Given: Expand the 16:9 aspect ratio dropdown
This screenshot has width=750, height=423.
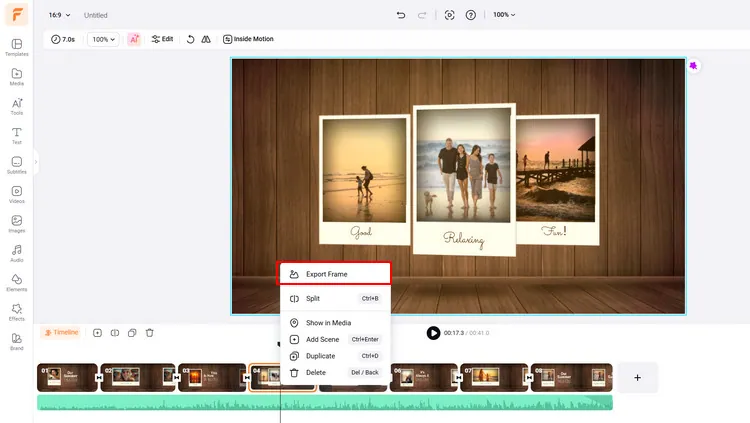Looking at the screenshot, I should (x=60, y=15).
